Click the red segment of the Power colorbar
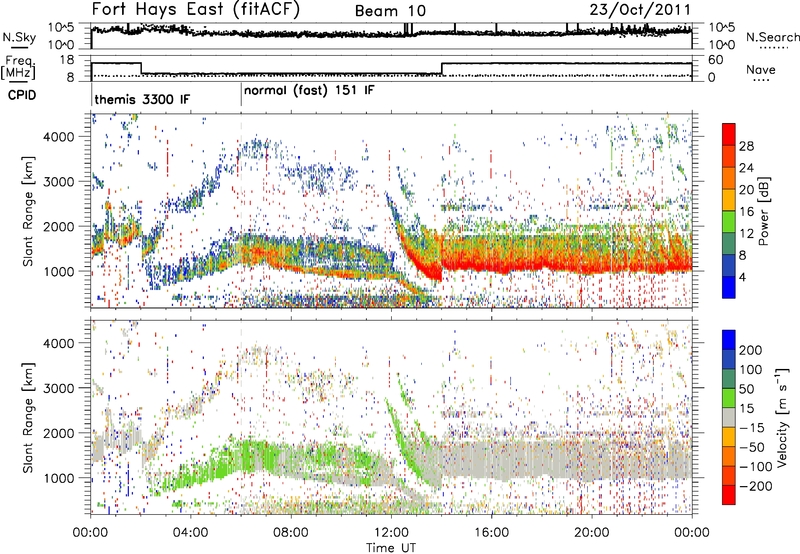The width and height of the screenshot is (800, 554). coord(729,134)
